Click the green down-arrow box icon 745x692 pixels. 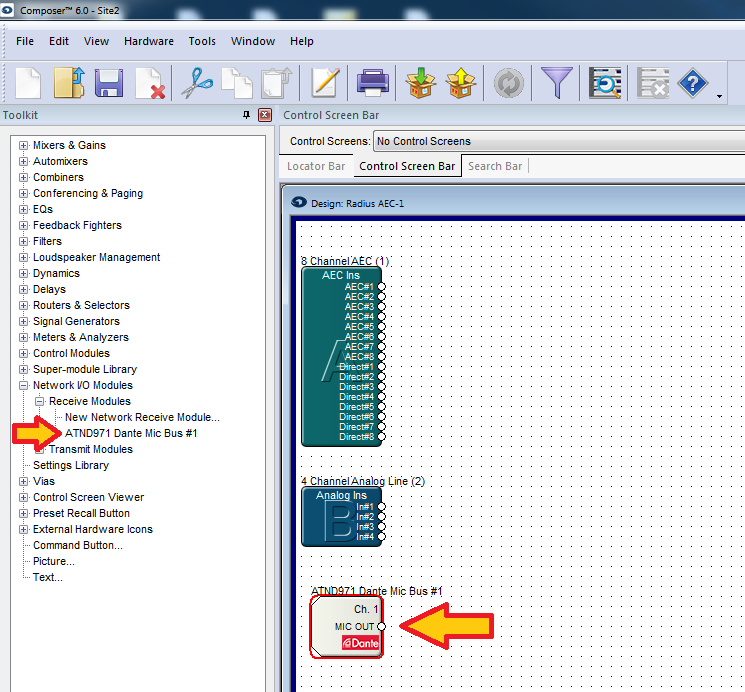(420, 83)
